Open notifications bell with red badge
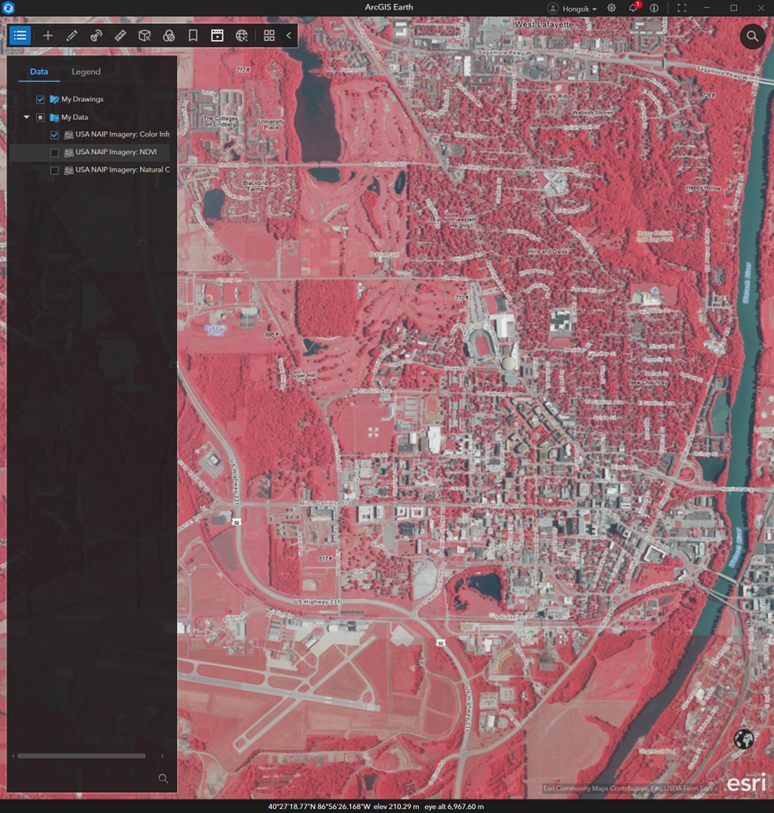774x813 pixels. point(634,7)
